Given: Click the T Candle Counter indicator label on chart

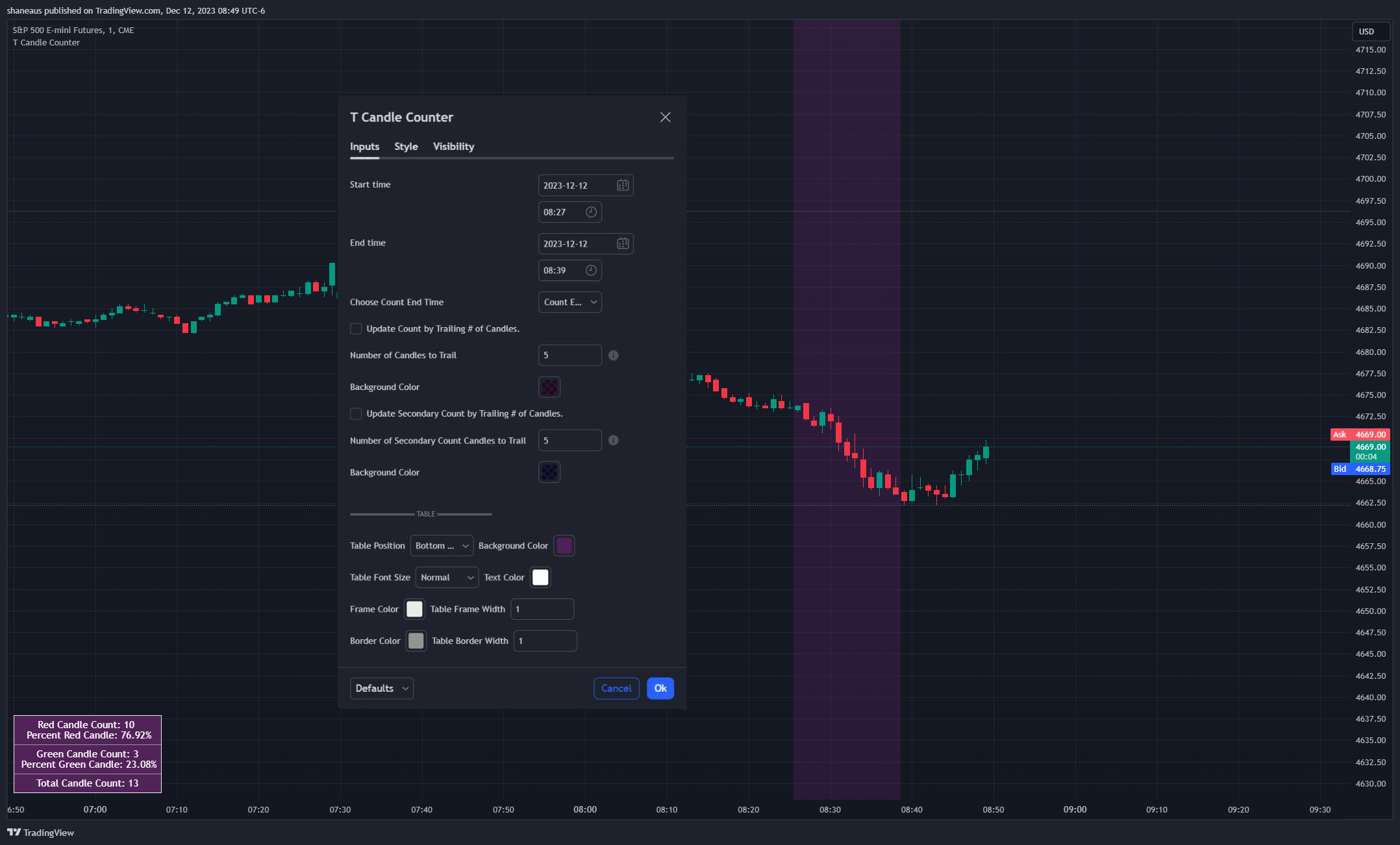Looking at the screenshot, I should pos(46,43).
